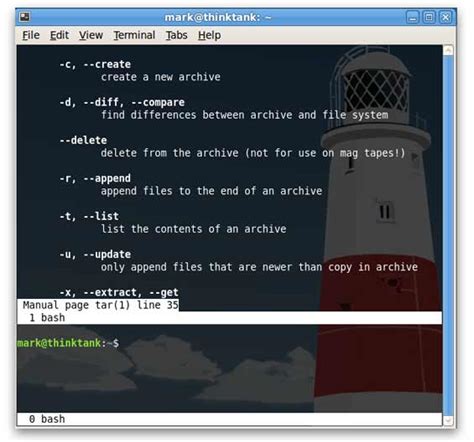Open the View menu

91,35
